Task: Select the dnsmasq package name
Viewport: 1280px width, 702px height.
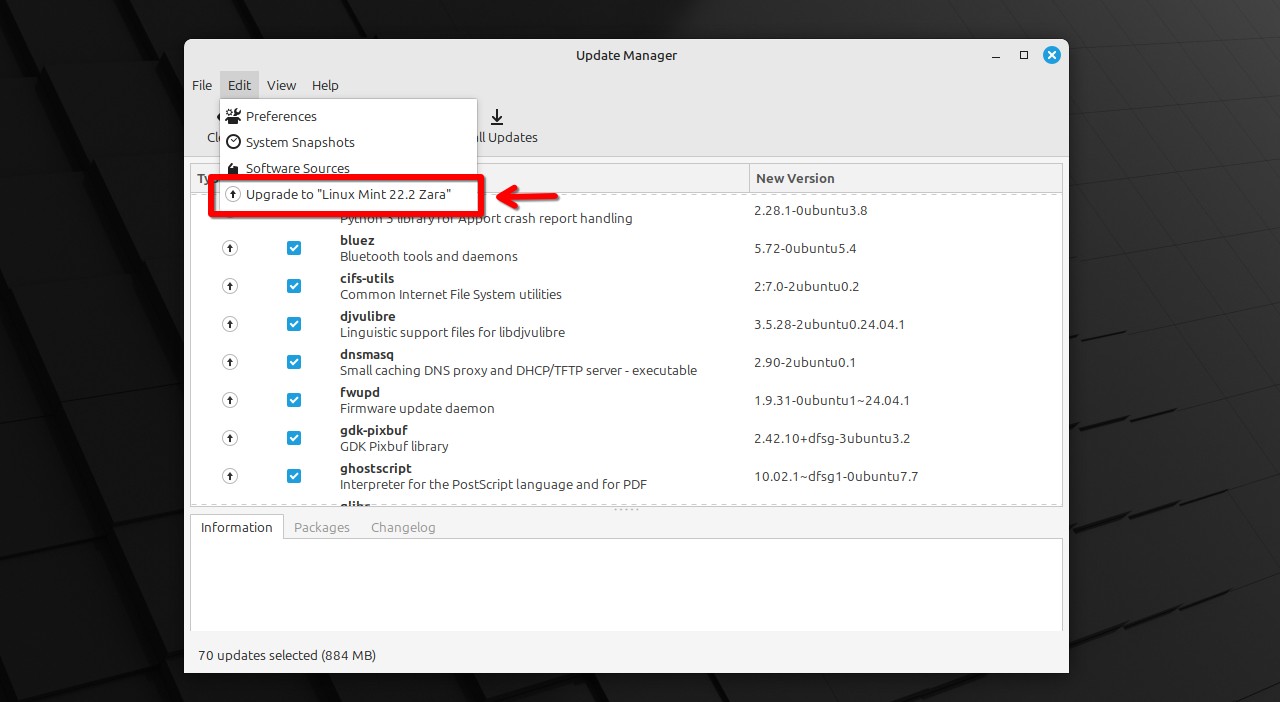Action: [367, 355]
